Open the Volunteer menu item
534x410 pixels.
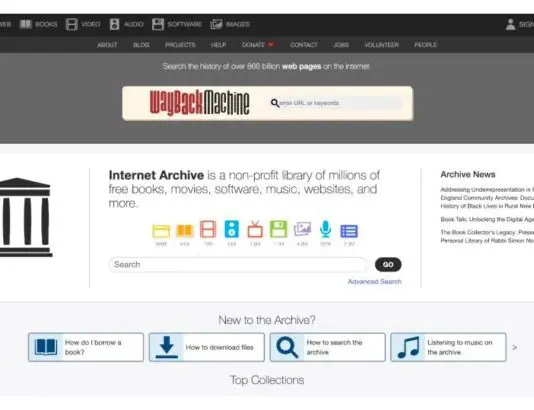coord(381,45)
